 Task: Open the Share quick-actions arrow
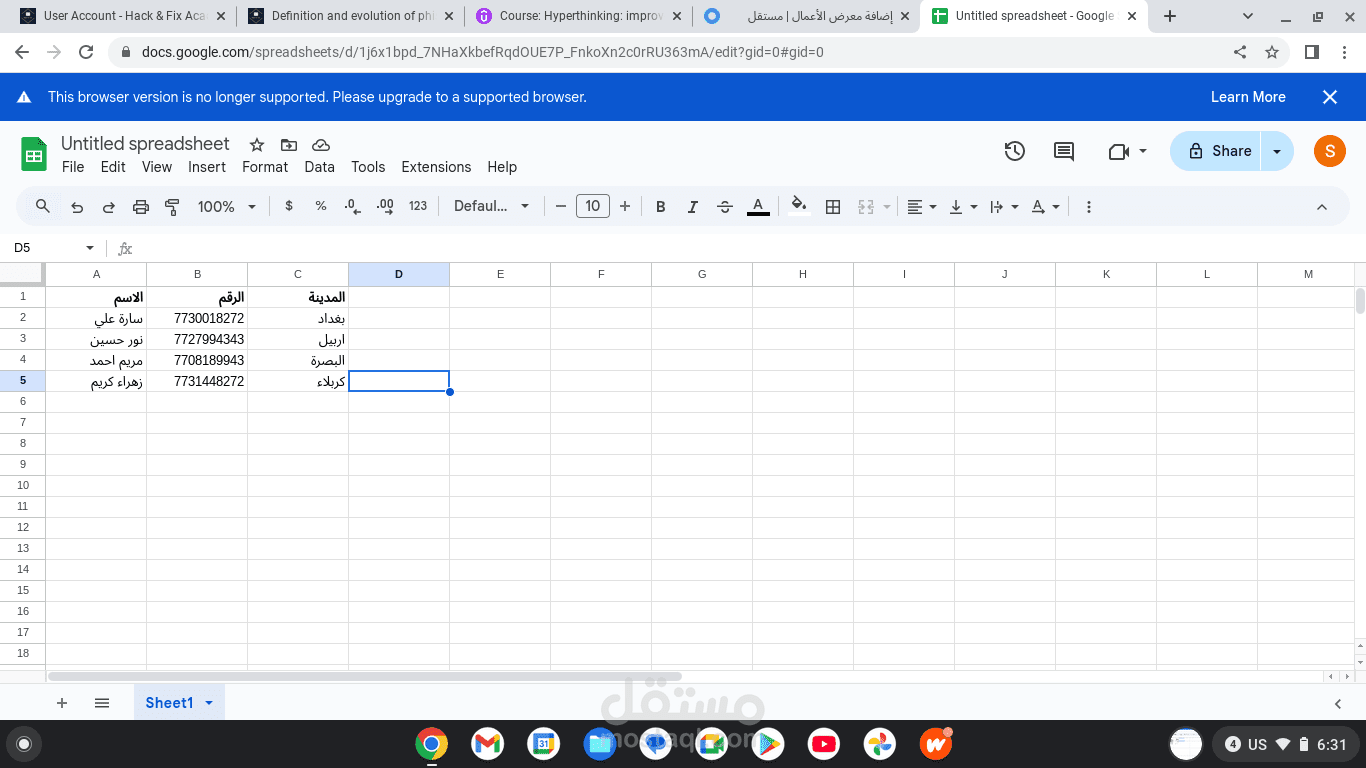[x=1277, y=151]
